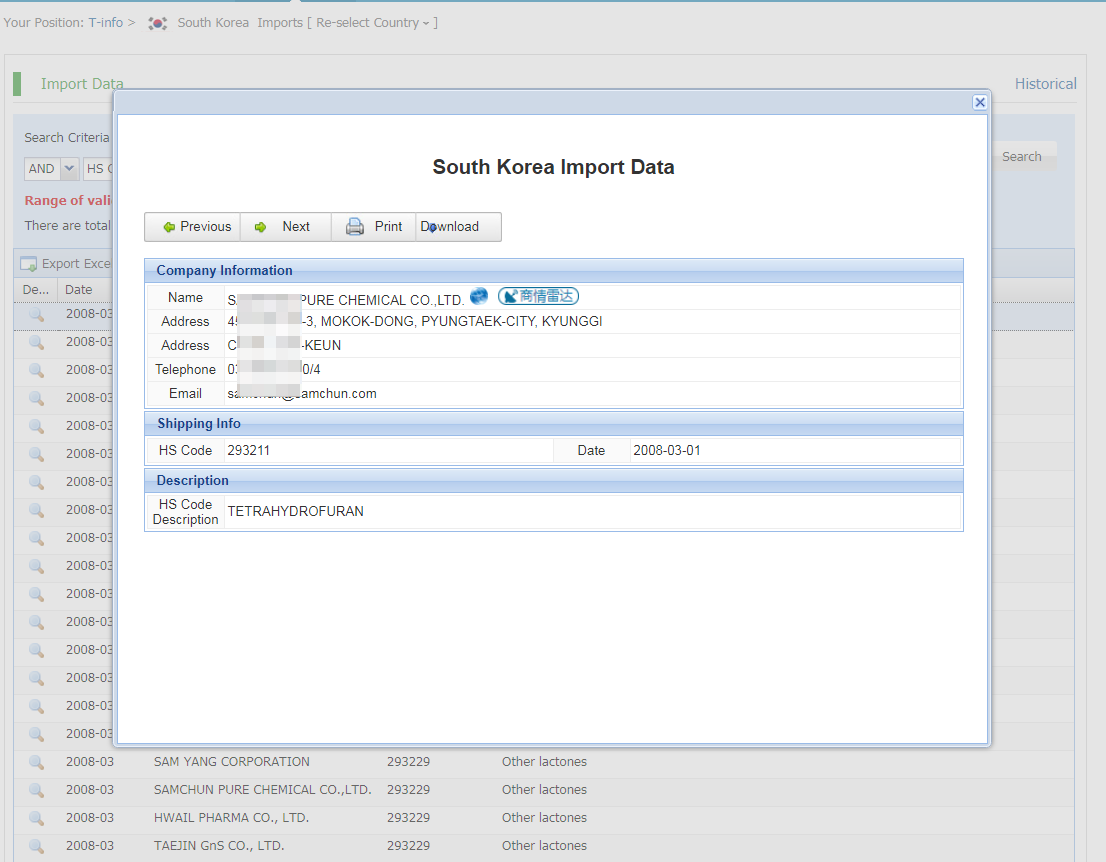Click the T-info breadcrumb link

tap(105, 23)
